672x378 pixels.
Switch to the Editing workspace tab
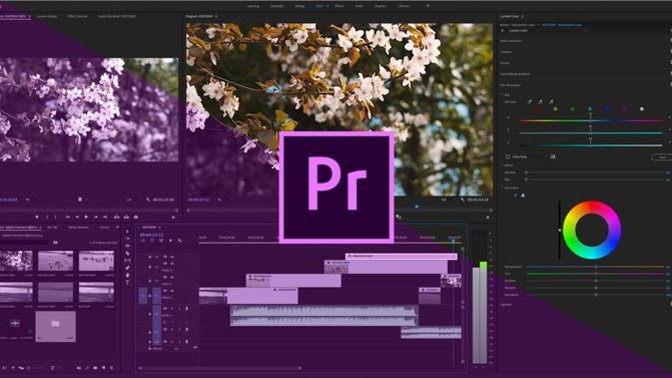coord(299,6)
